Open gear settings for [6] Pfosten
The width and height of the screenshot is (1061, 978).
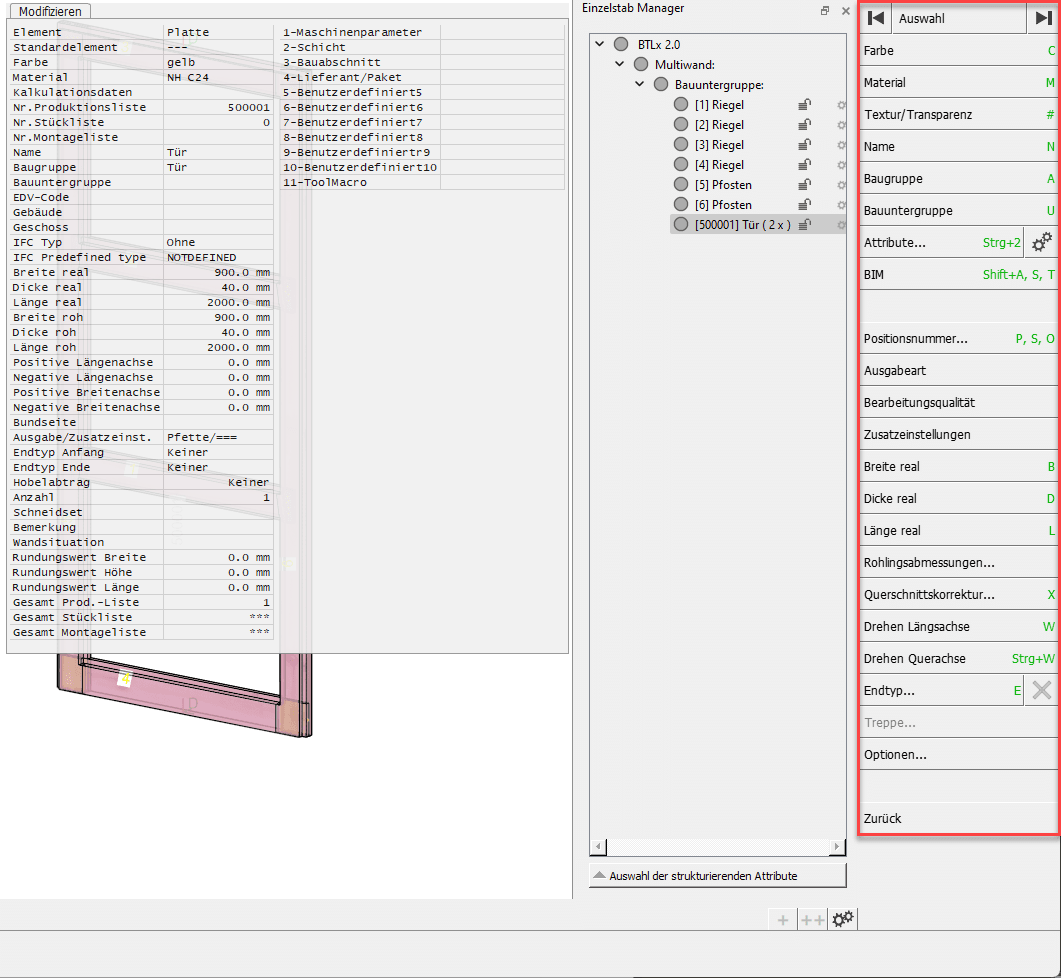click(841, 204)
